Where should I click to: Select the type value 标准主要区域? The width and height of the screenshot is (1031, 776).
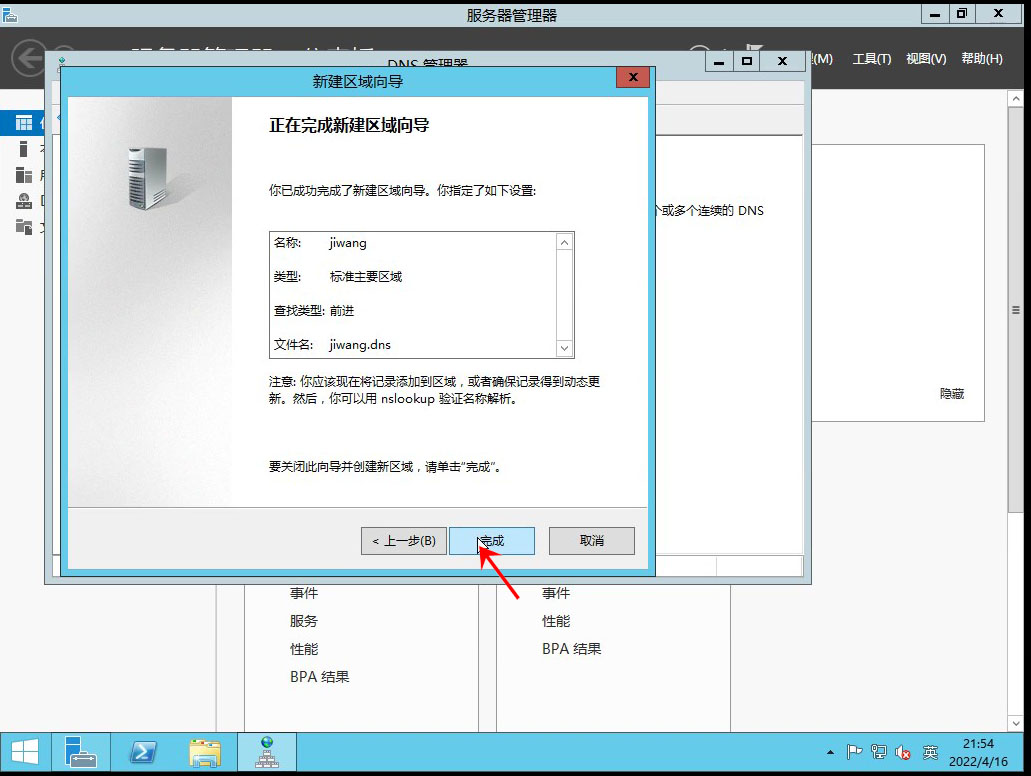pyautogui.click(x=366, y=277)
